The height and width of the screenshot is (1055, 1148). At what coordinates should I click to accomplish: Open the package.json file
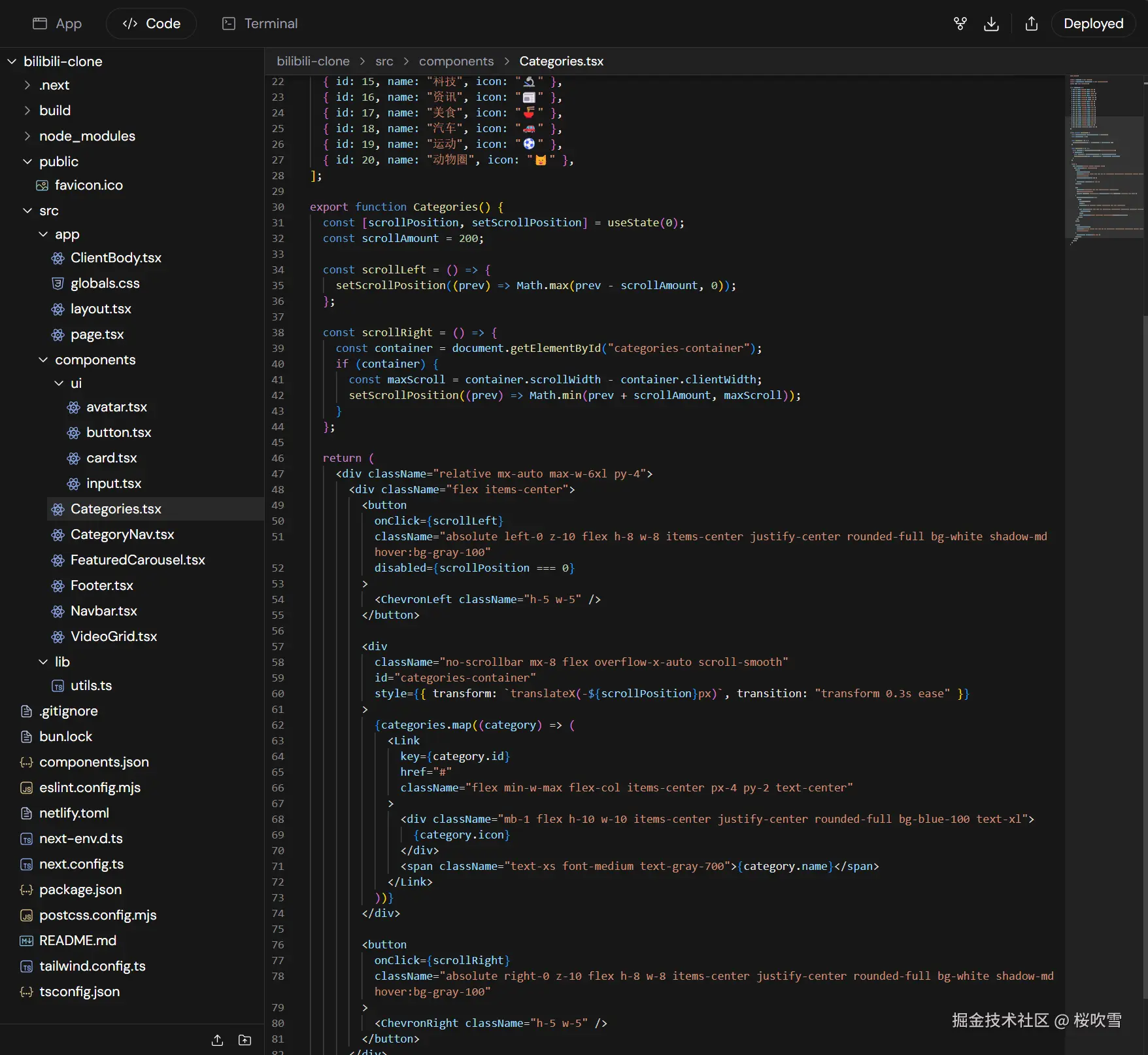point(80,890)
